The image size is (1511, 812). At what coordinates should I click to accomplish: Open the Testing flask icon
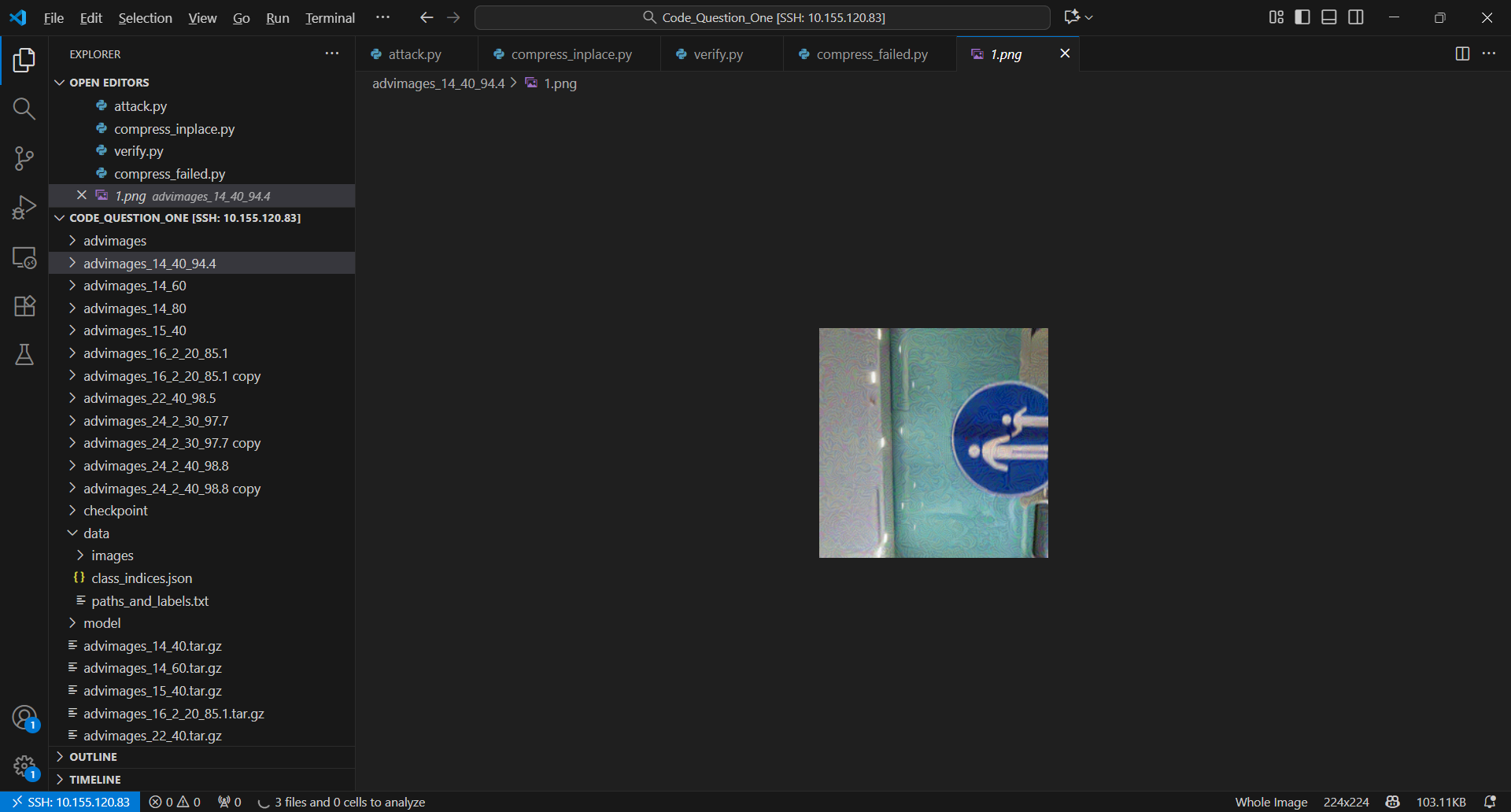(x=24, y=355)
